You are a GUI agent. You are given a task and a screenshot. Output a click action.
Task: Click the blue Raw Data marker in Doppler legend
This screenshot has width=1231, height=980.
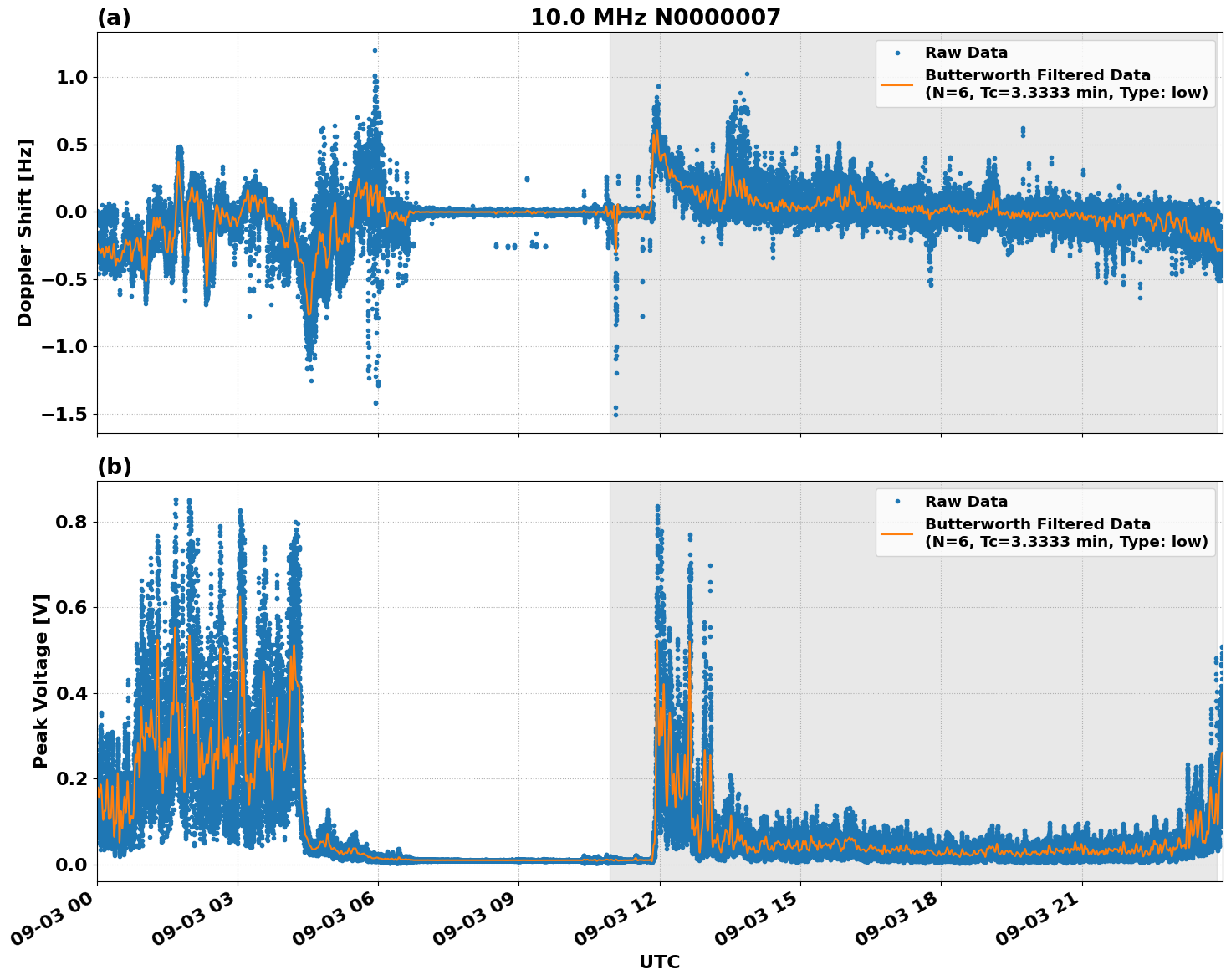897,53
